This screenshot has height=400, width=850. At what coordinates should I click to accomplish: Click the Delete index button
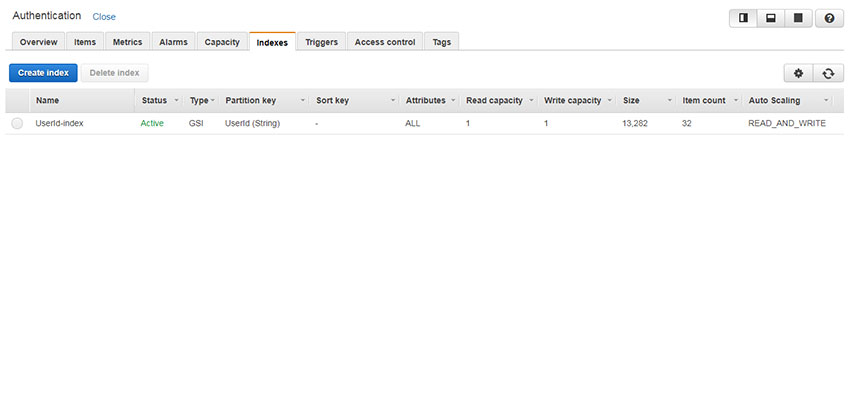114,73
